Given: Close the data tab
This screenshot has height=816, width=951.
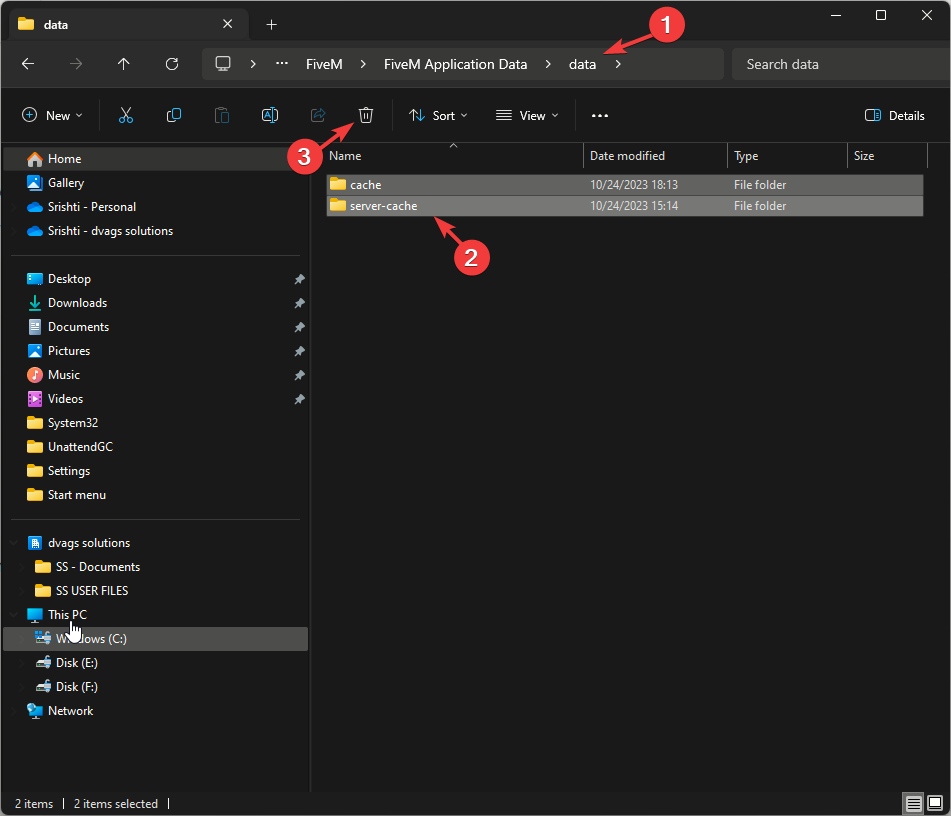Looking at the screenshot, I should [227, 24].
